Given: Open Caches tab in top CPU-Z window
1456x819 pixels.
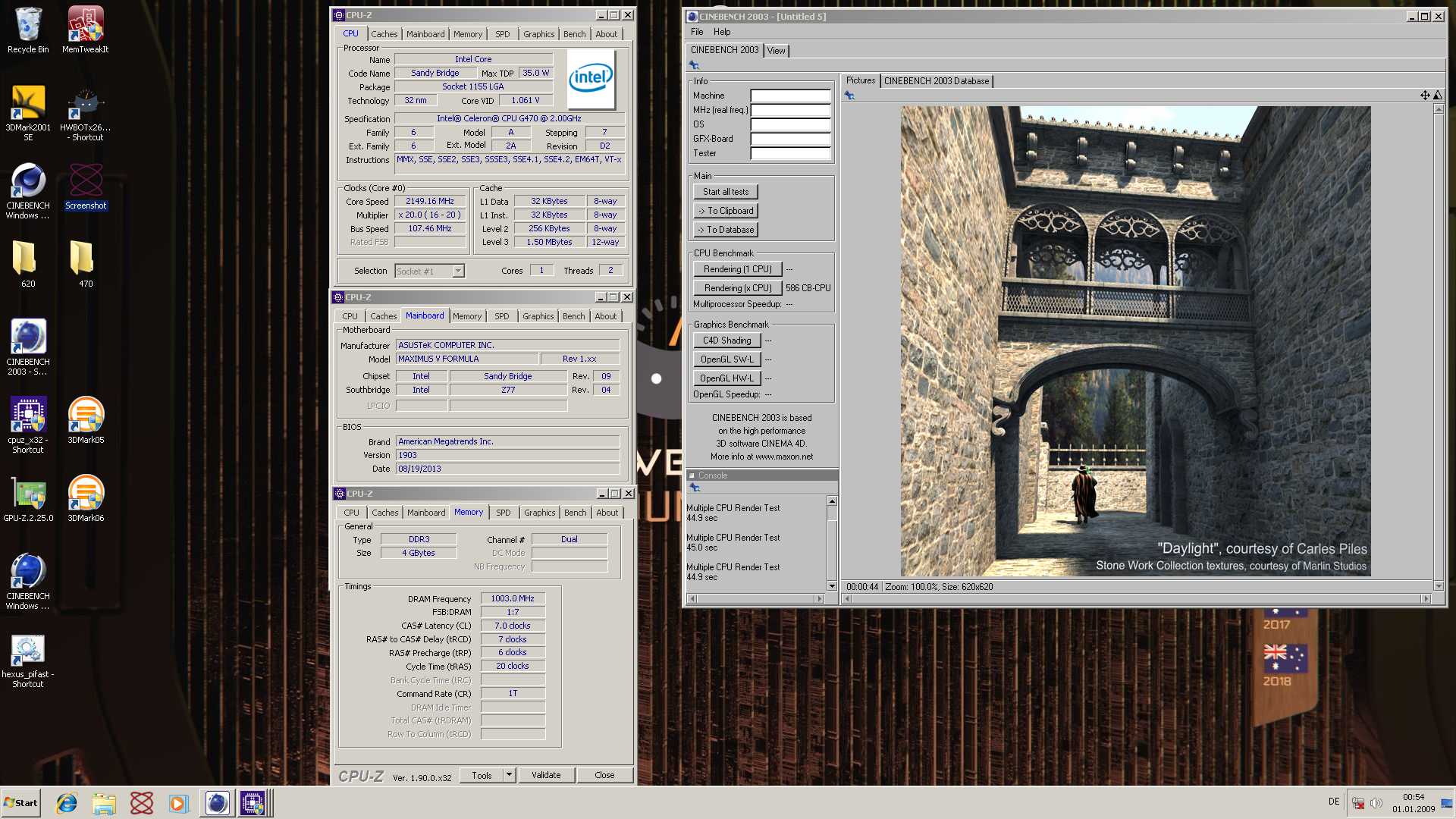Looking at the screenshot, I should click(x=384, y=34).
